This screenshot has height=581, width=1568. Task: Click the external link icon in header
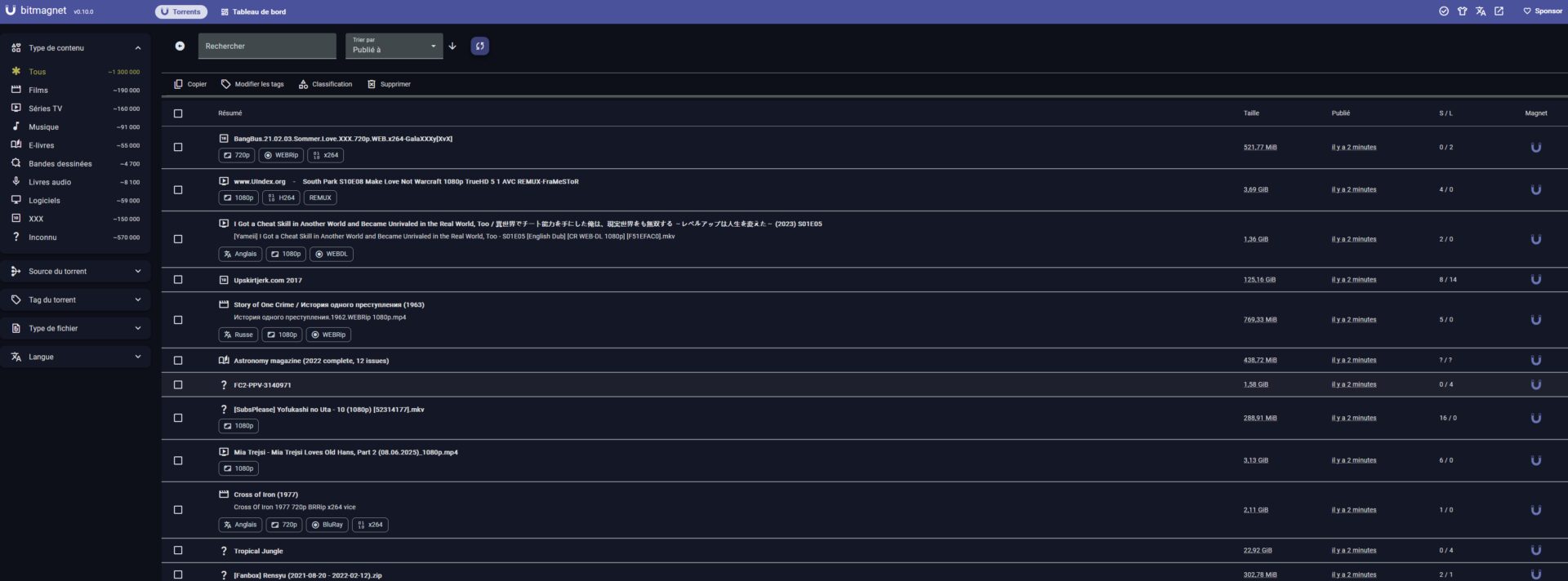pos(1499,11)
